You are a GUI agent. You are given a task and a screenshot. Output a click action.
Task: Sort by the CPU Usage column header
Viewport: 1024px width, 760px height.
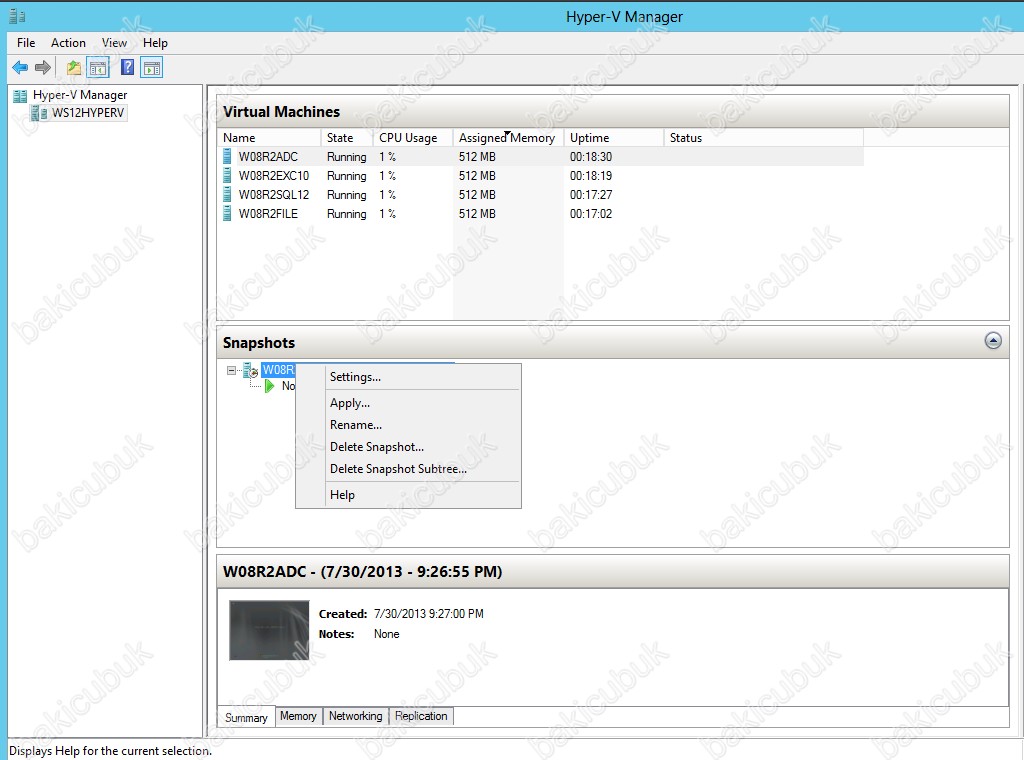[413, 138]
